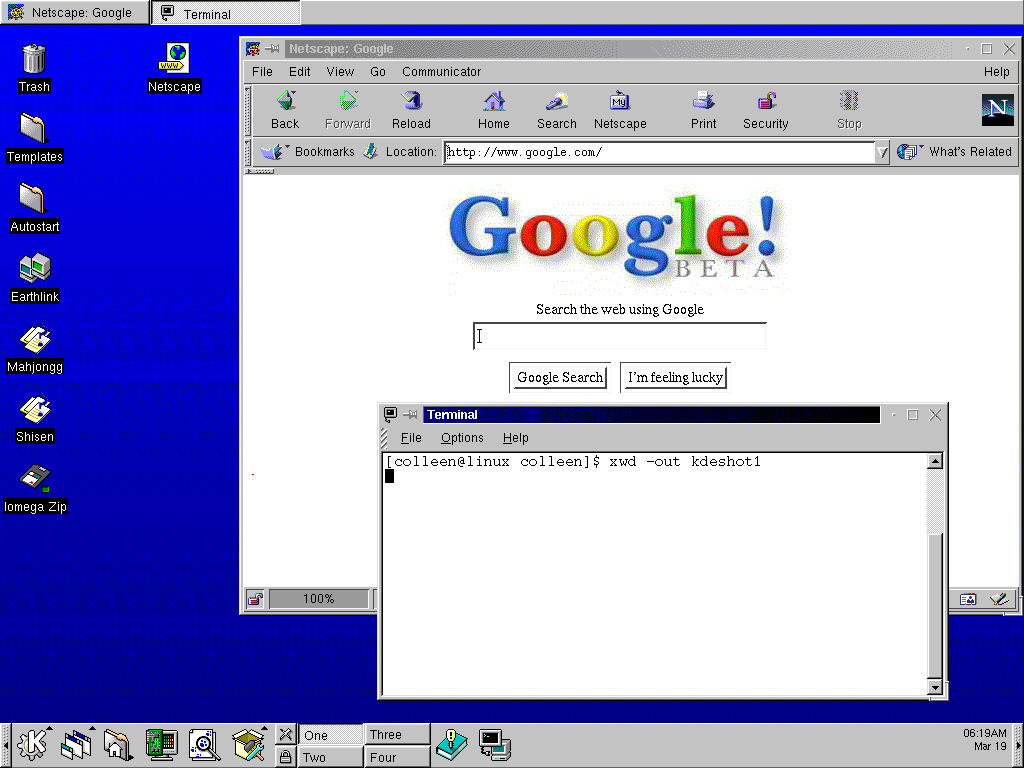Open Netscape File menu
This screenshot has height=768, width=1024.
(x=262, y=72)
